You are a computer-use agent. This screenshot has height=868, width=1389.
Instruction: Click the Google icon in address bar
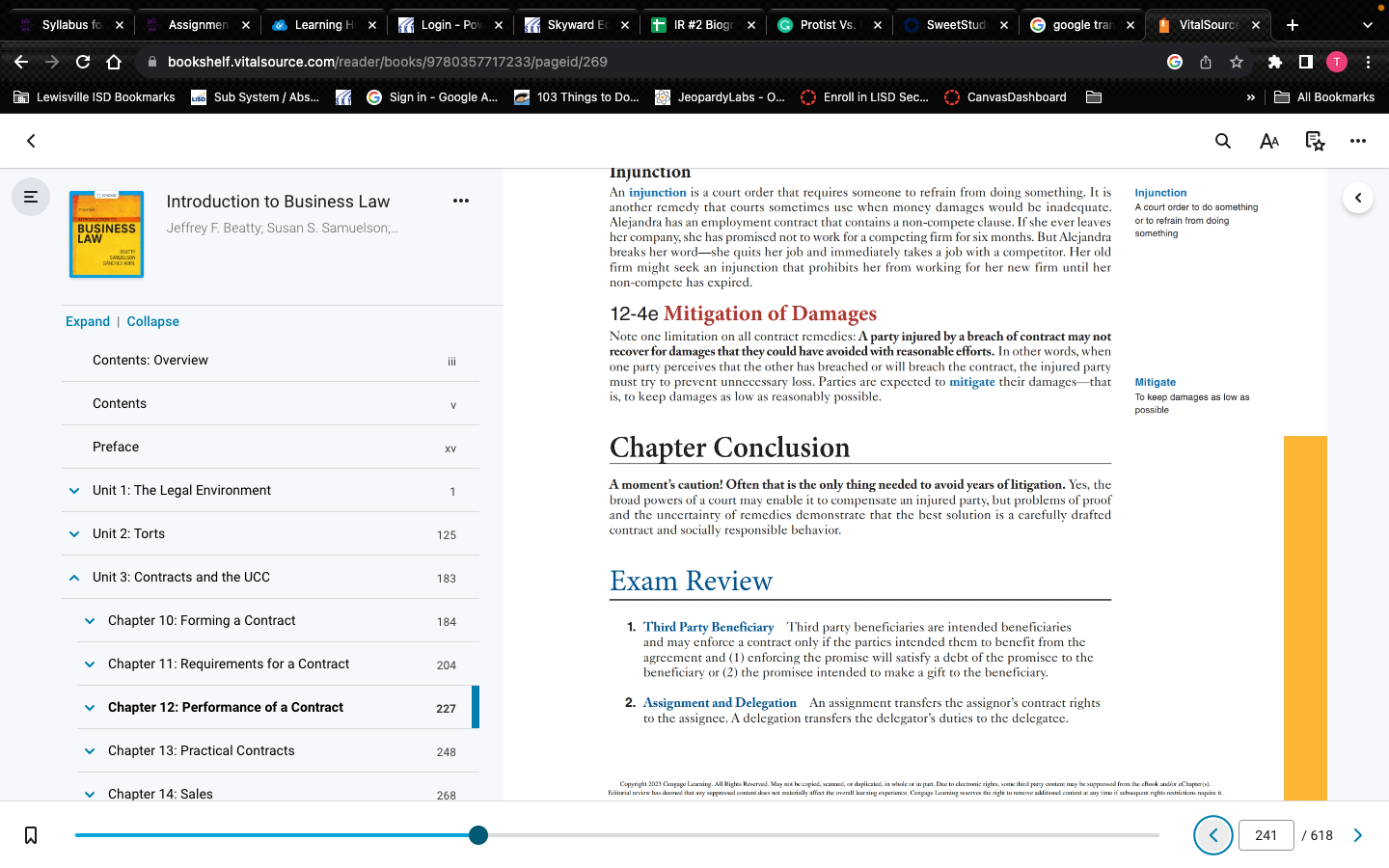pyautogui.click(x=1175, y=62)
